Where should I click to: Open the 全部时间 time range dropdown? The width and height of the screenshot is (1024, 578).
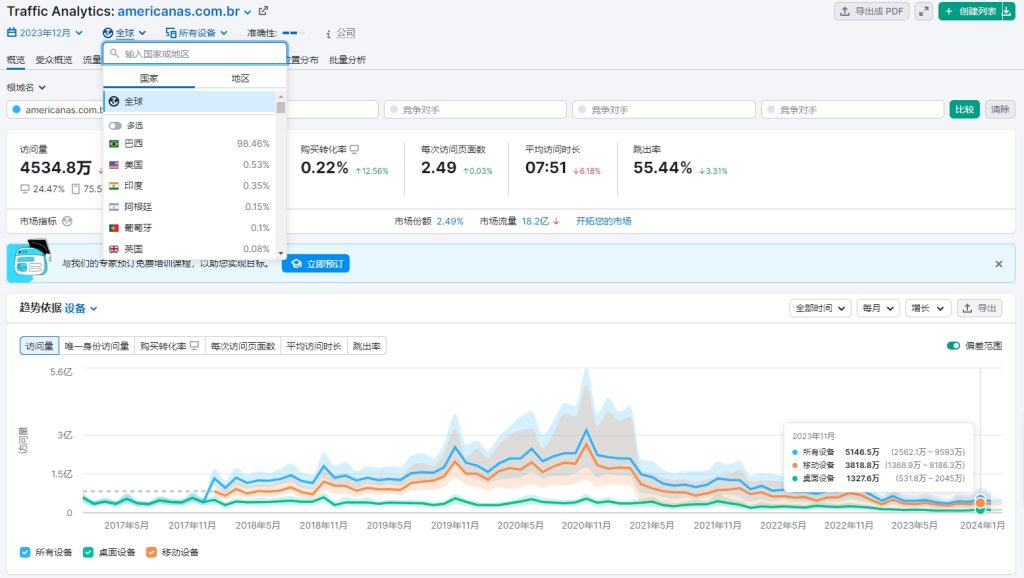coord(820,308)
